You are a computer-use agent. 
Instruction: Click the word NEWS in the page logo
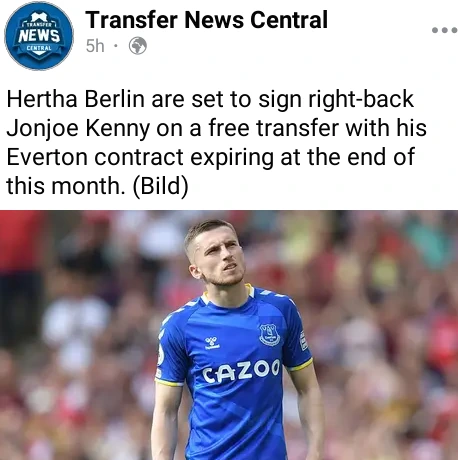click(39, 36)
